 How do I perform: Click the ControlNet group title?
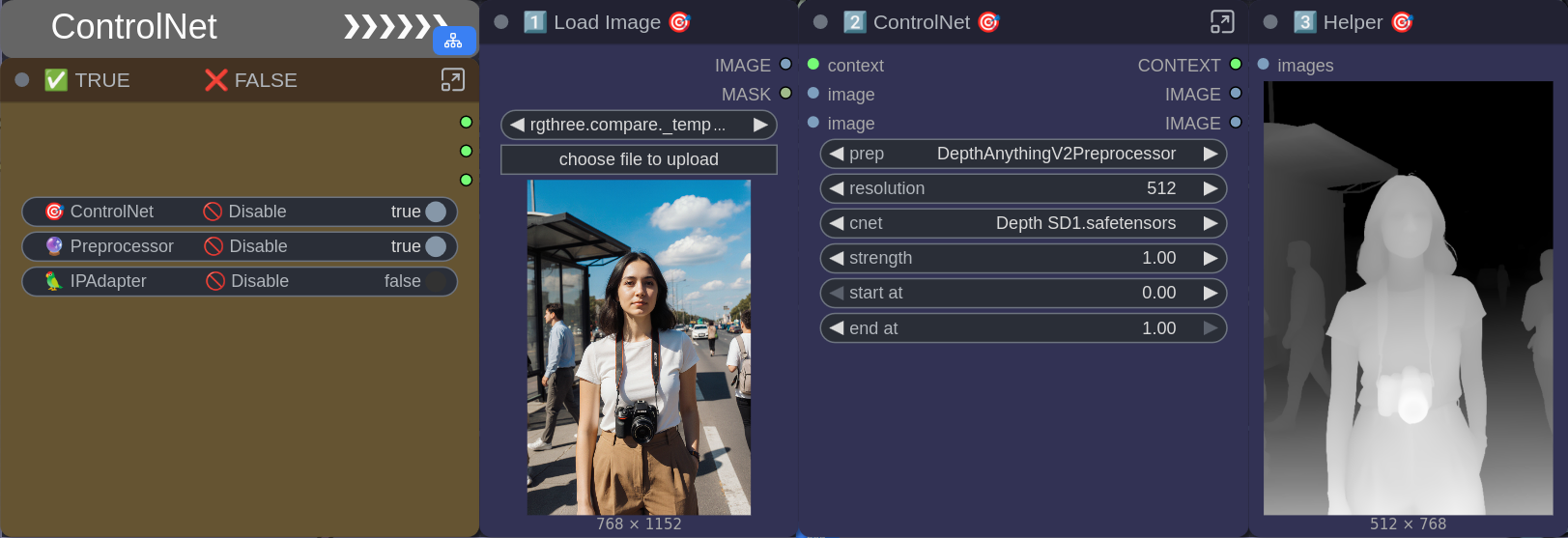pos(134,27)
